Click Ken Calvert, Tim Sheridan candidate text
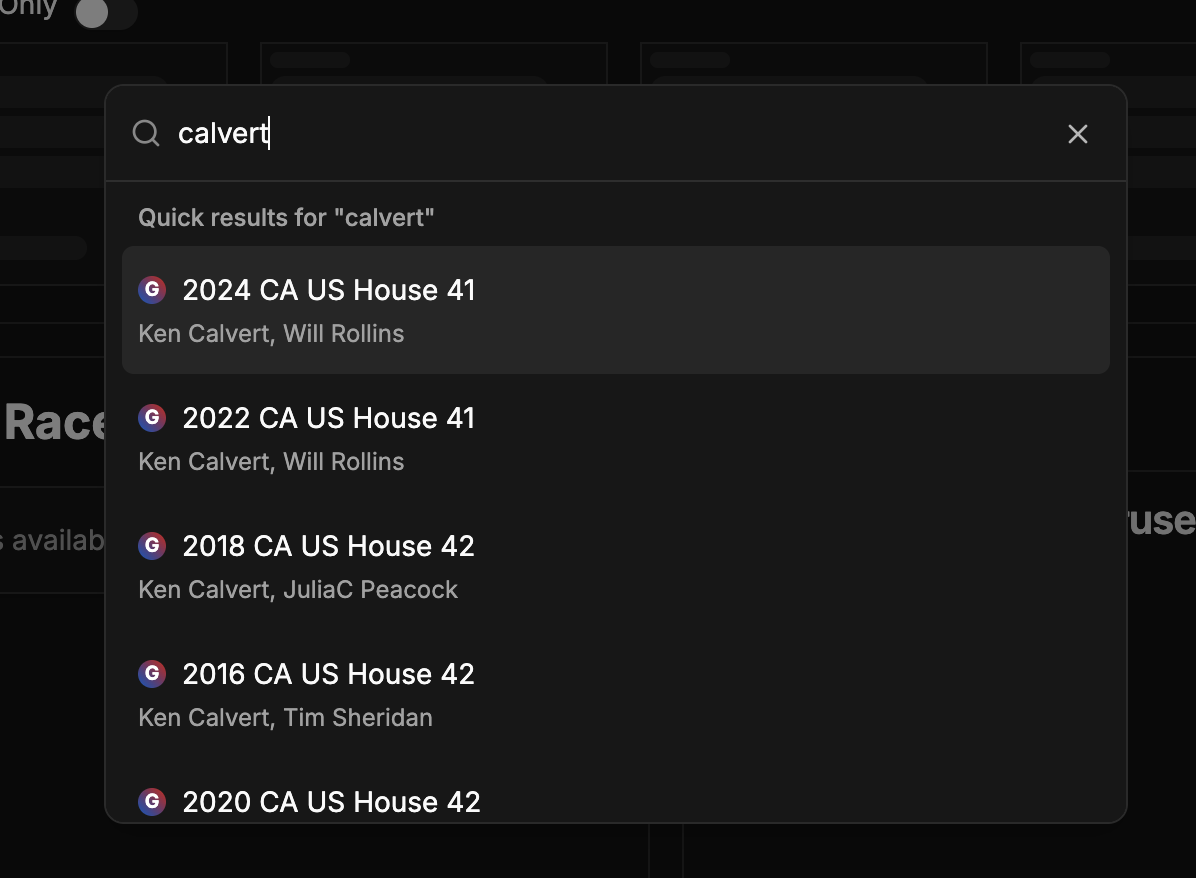Image resolution: width=1196 pixels, height=878 pixels. click(286, 717)
